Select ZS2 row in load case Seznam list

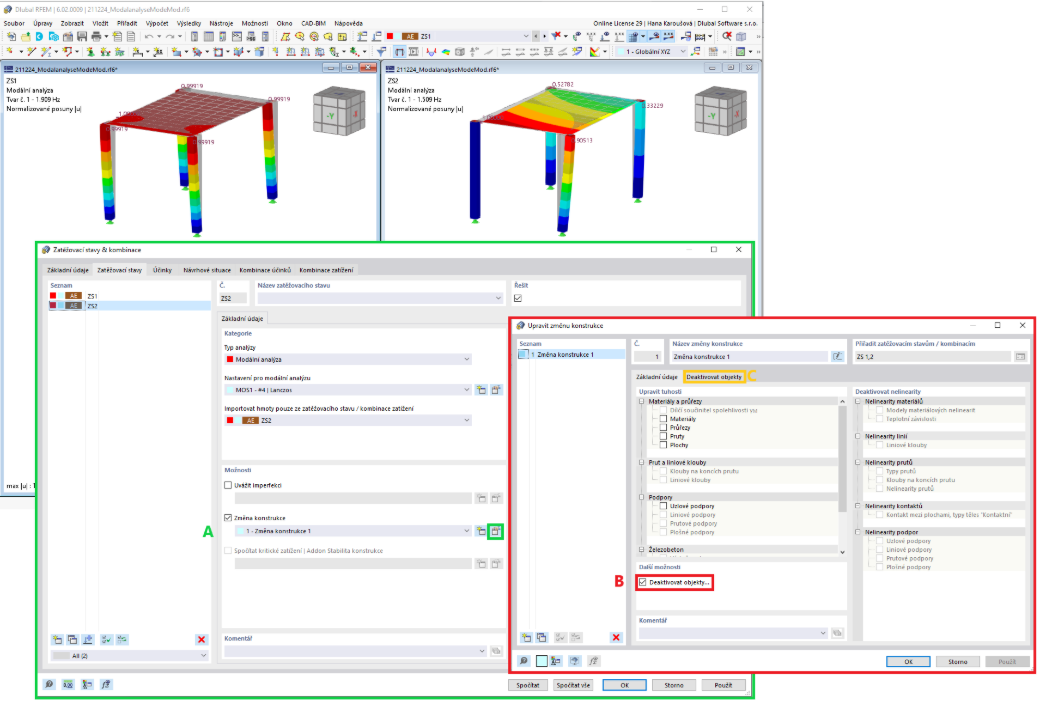[x=130, y=306]
